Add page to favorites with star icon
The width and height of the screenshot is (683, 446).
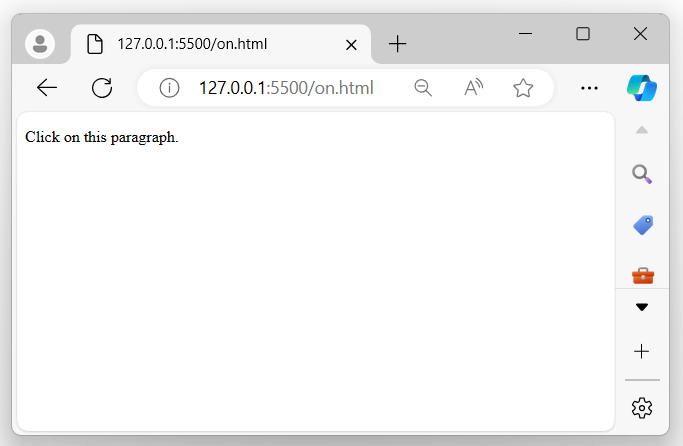523,88
